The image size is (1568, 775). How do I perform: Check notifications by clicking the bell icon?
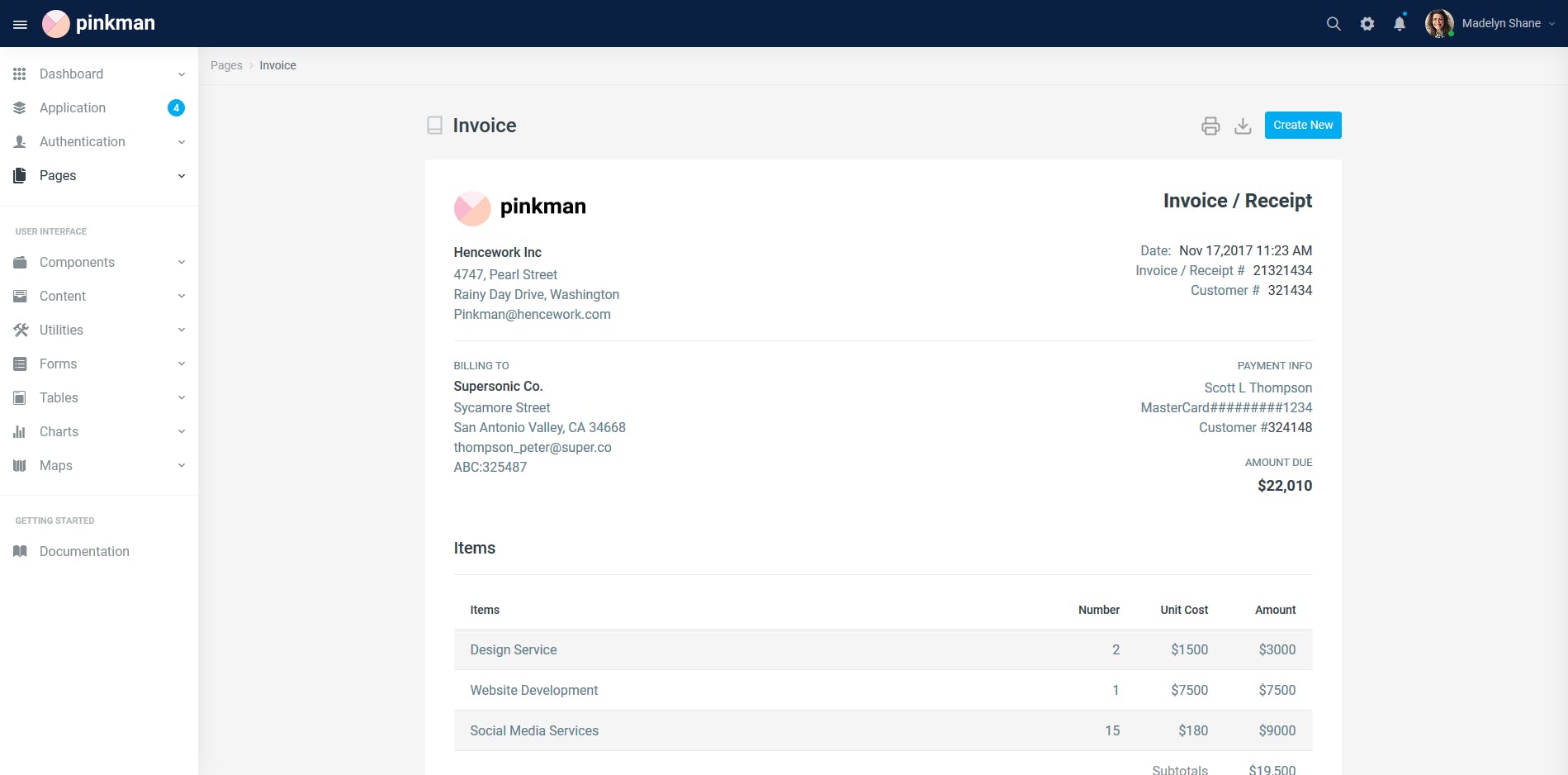tap(1399, 23)
